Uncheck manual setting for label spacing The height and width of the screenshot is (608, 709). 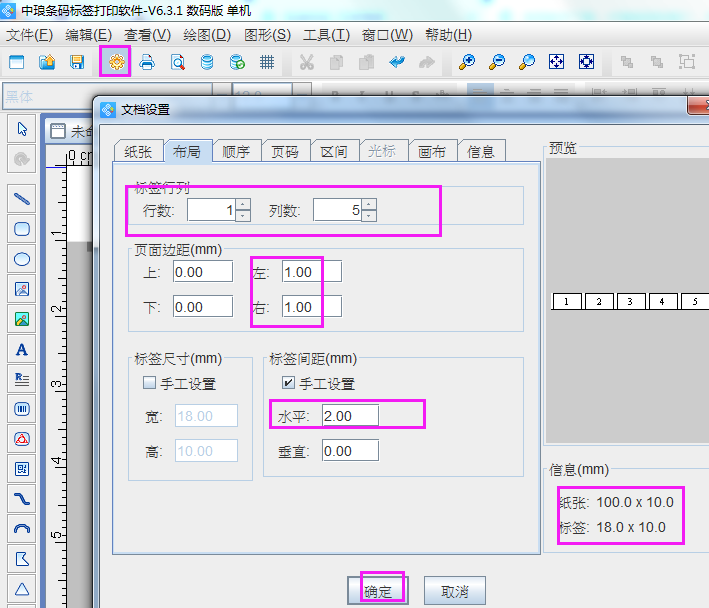coord(288,383)
